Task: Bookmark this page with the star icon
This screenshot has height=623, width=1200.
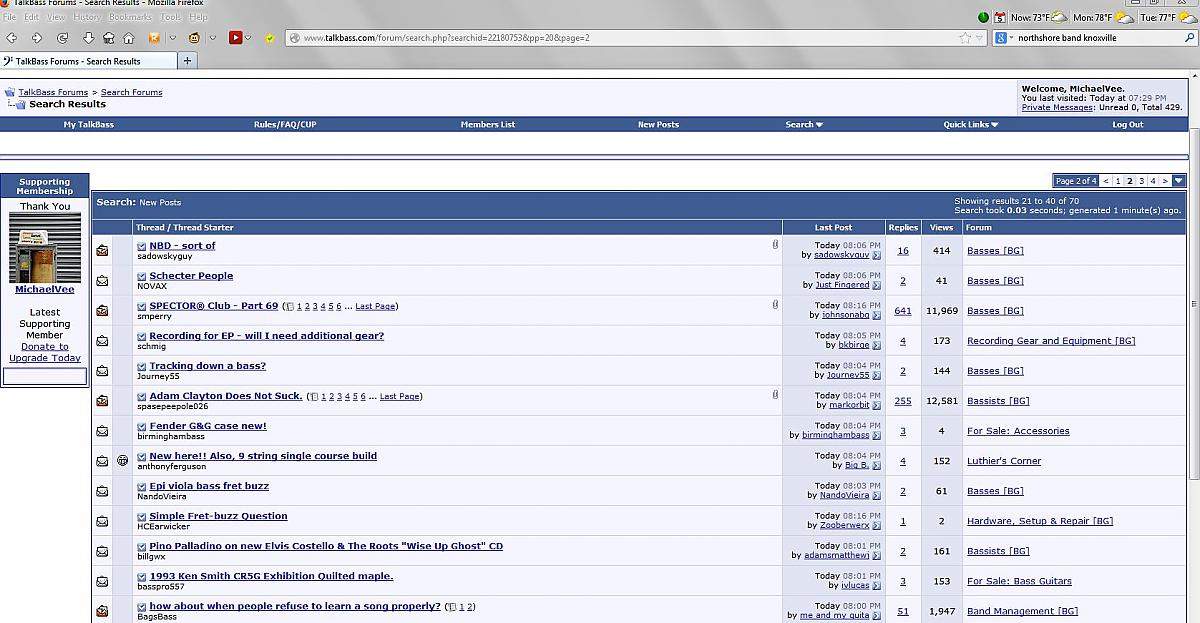Action: (965, 38)
